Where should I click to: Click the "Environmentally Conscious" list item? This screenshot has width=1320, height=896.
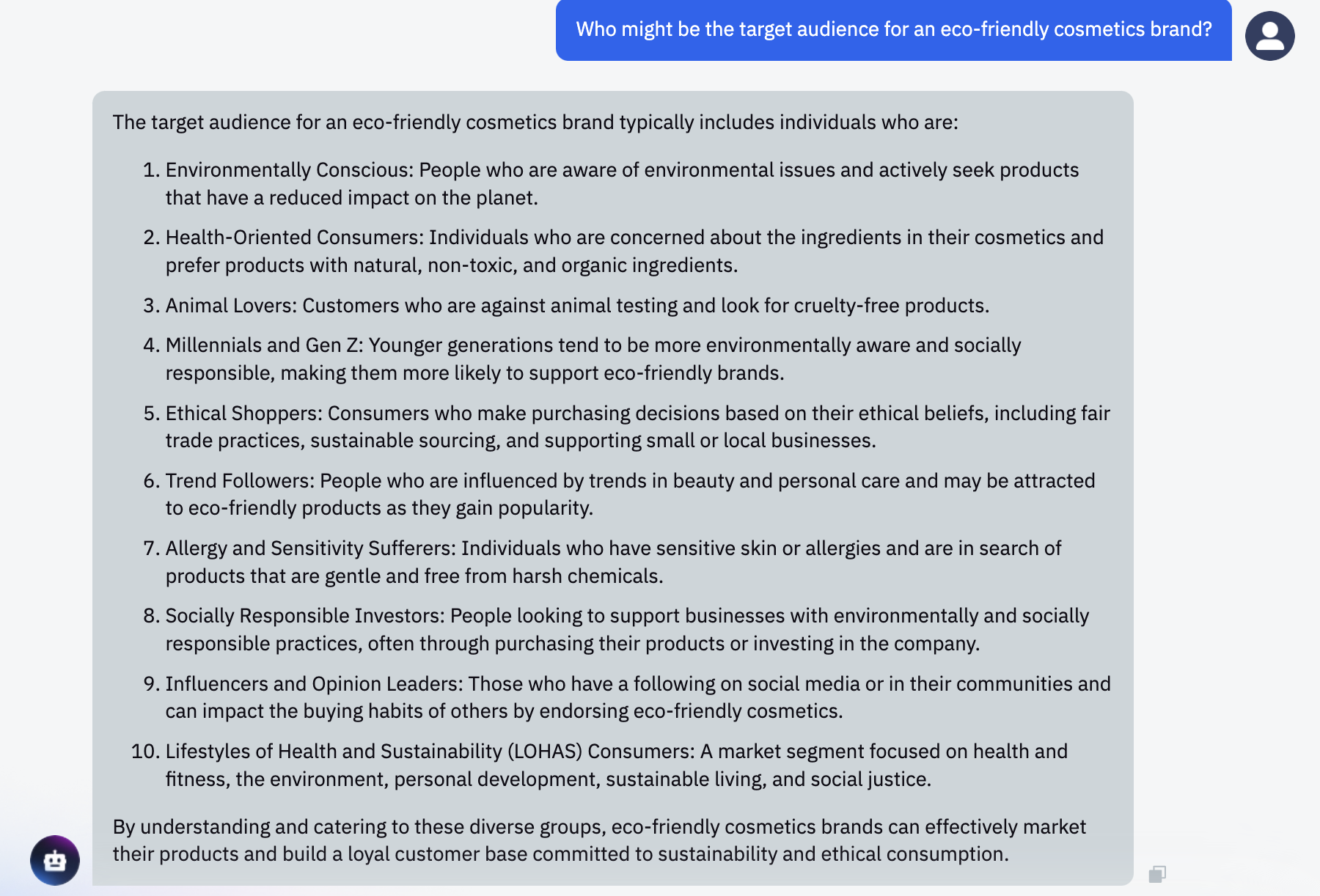tap(622, 184)
